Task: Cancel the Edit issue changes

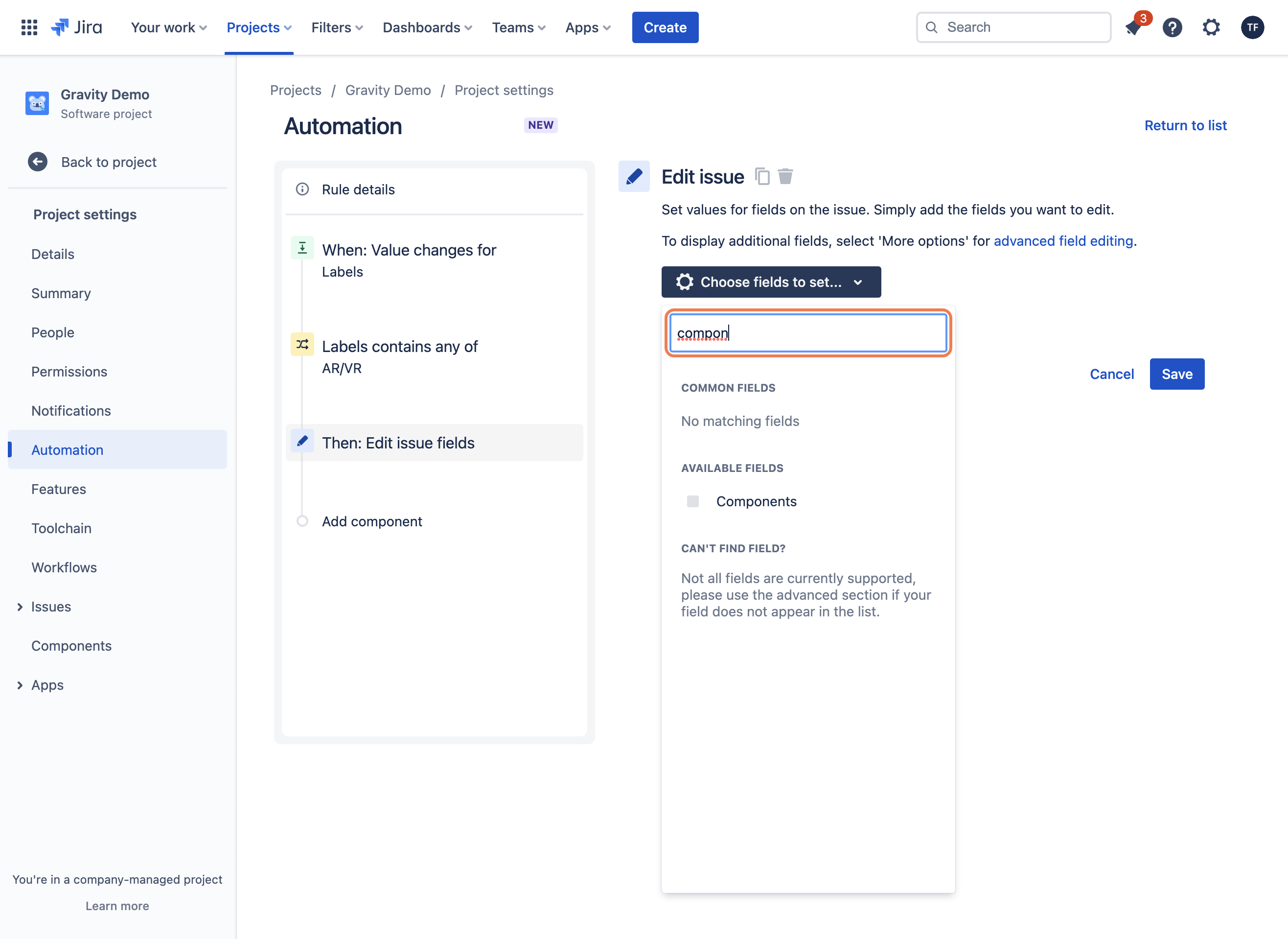Action: [x=1111, y=374]
